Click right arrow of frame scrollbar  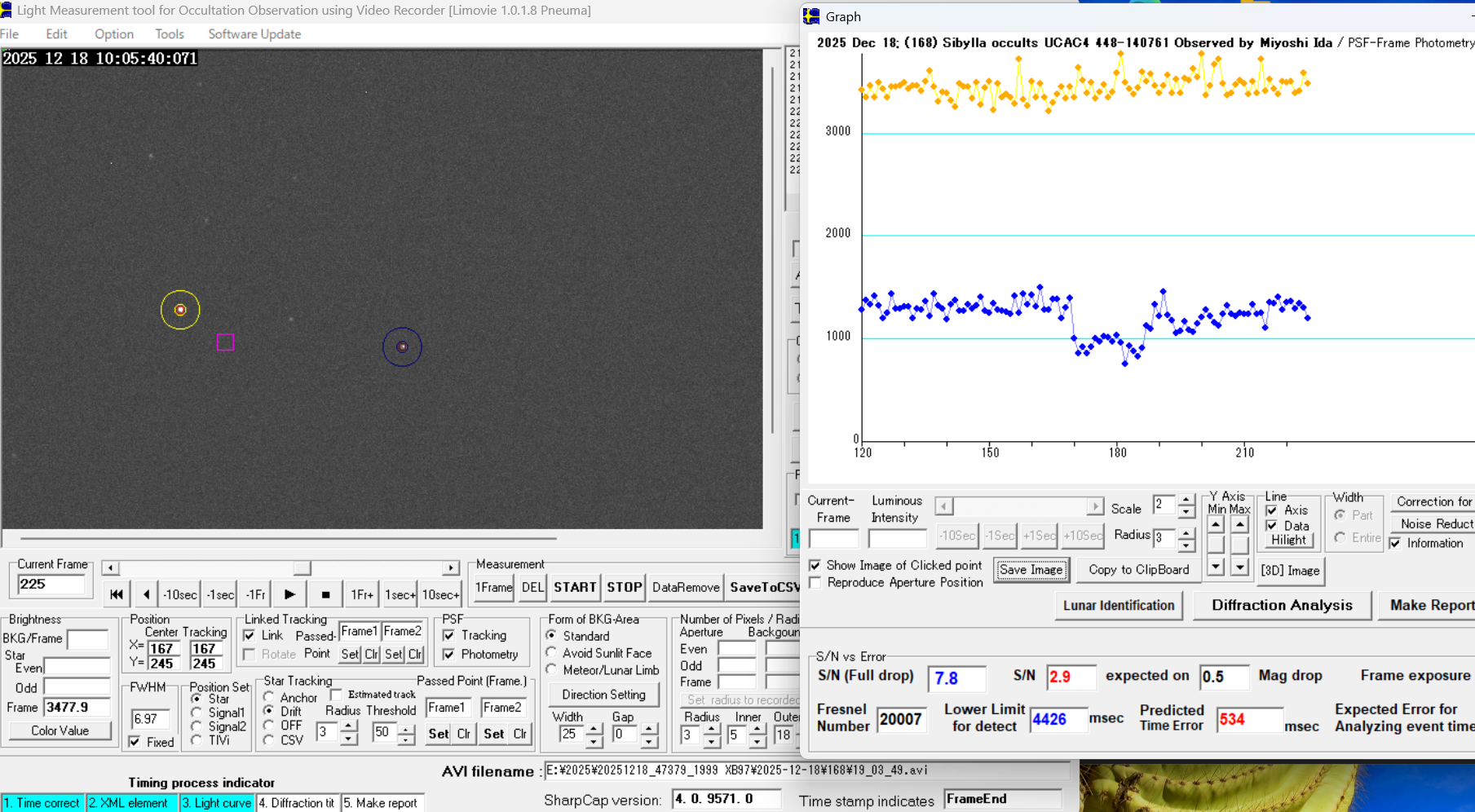(x=451, y=568)
